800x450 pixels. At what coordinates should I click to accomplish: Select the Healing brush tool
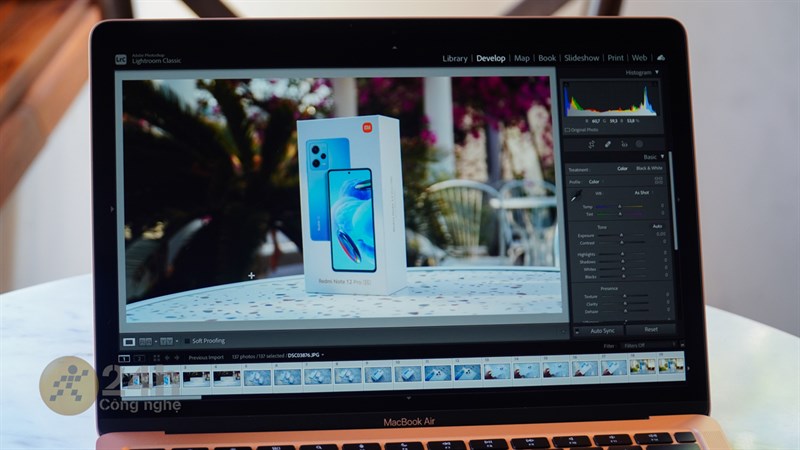tap(608, 144)
